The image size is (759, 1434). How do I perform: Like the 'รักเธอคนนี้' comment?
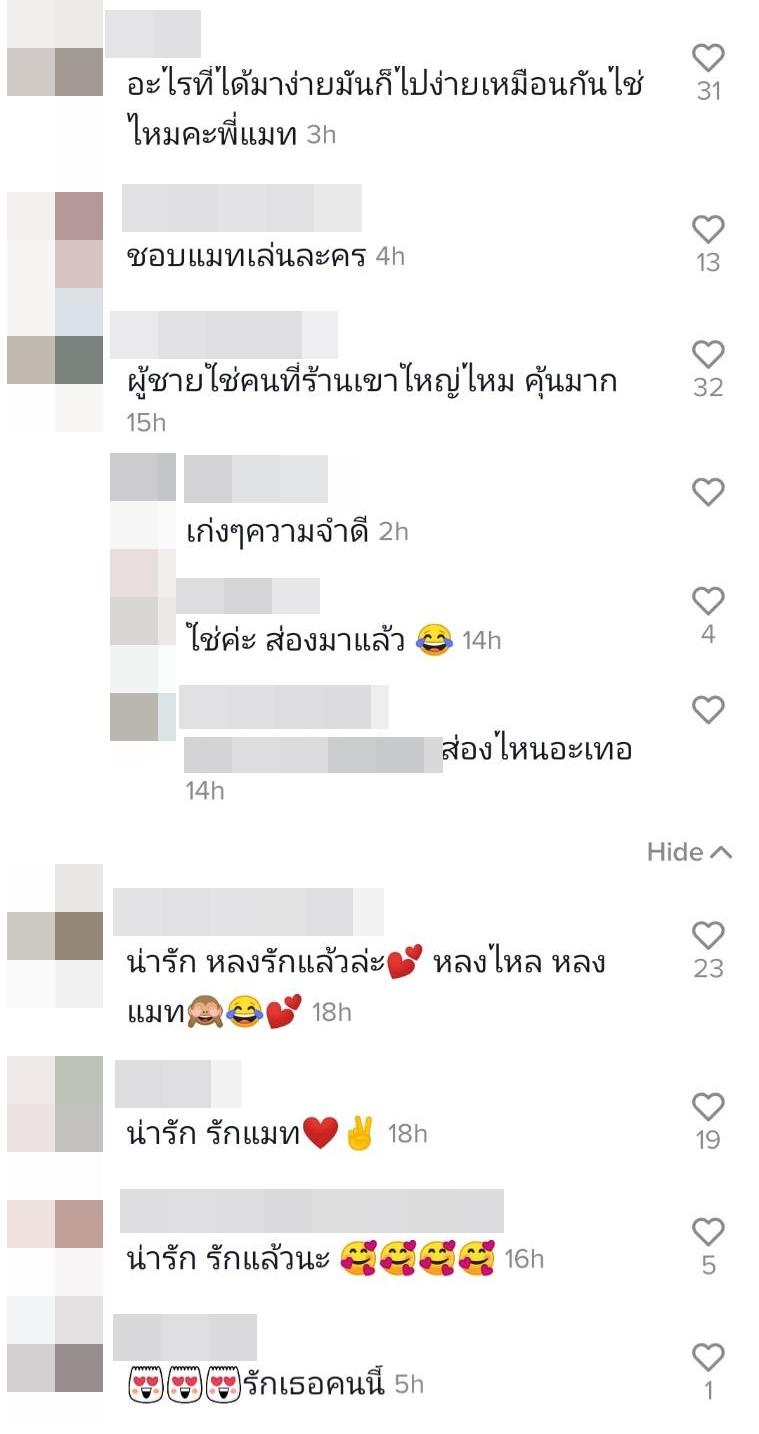coord(708,1357)
